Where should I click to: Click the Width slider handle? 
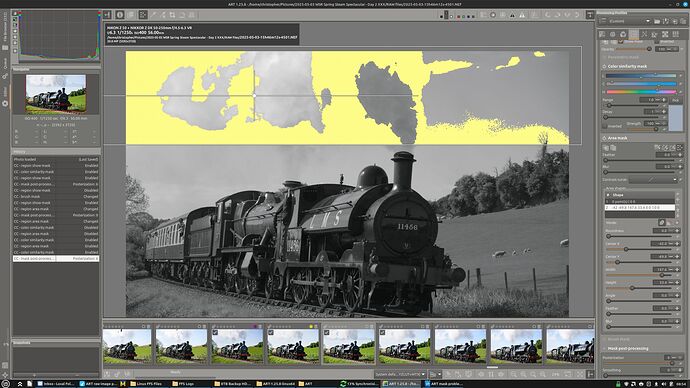tap(662, 275)
